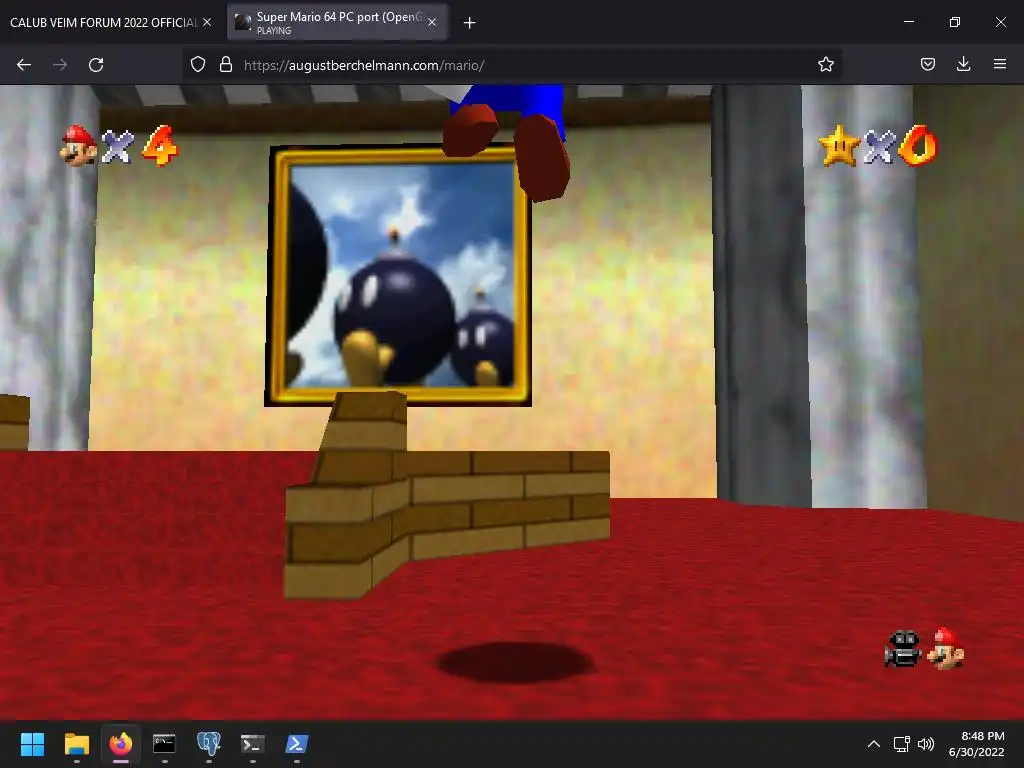Open the terminal app on taskbar
The image size is (1024, 768).
click(x=253, y=744)
